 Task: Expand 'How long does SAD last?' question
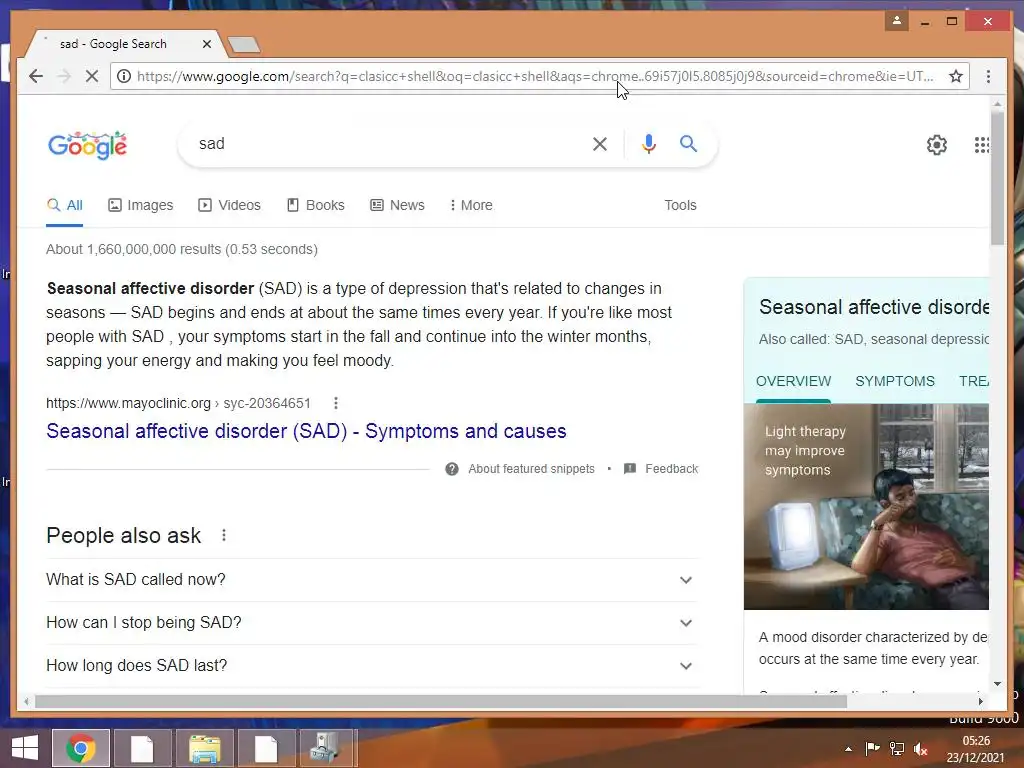click(372, 666)
